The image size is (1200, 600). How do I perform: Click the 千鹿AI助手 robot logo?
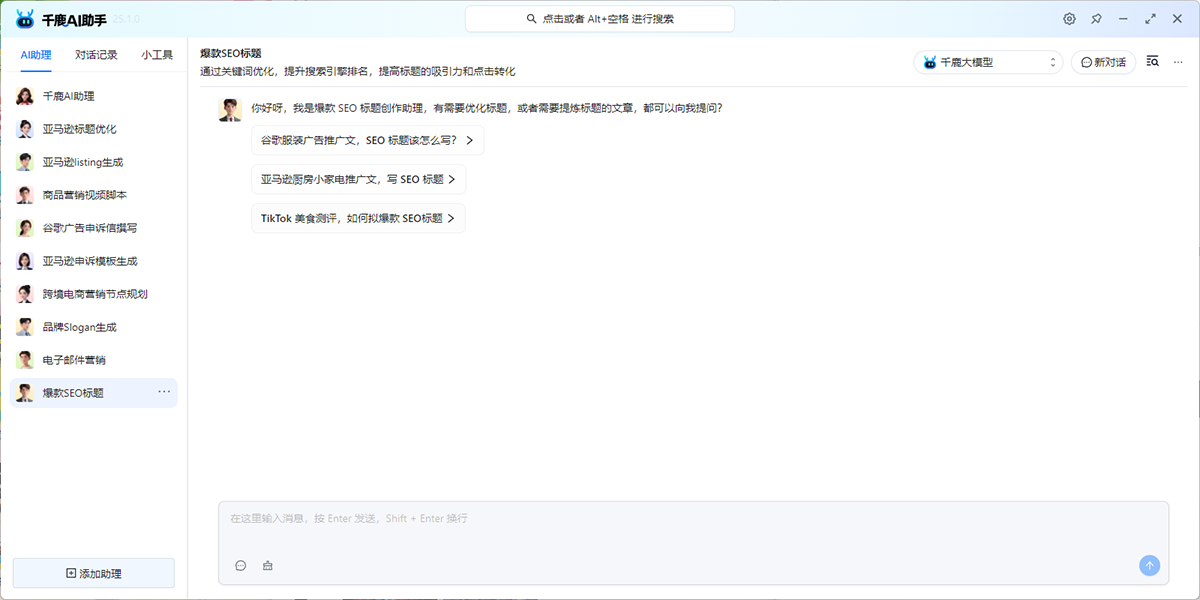coord(22,17)
